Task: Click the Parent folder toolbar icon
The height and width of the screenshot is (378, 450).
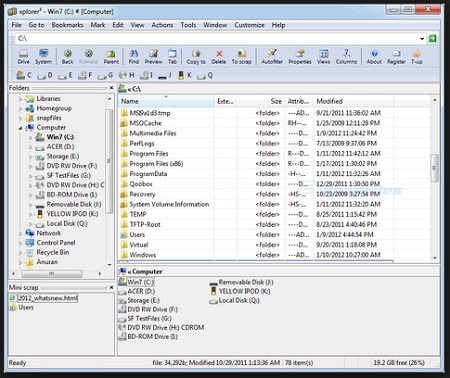Action: 111,57
